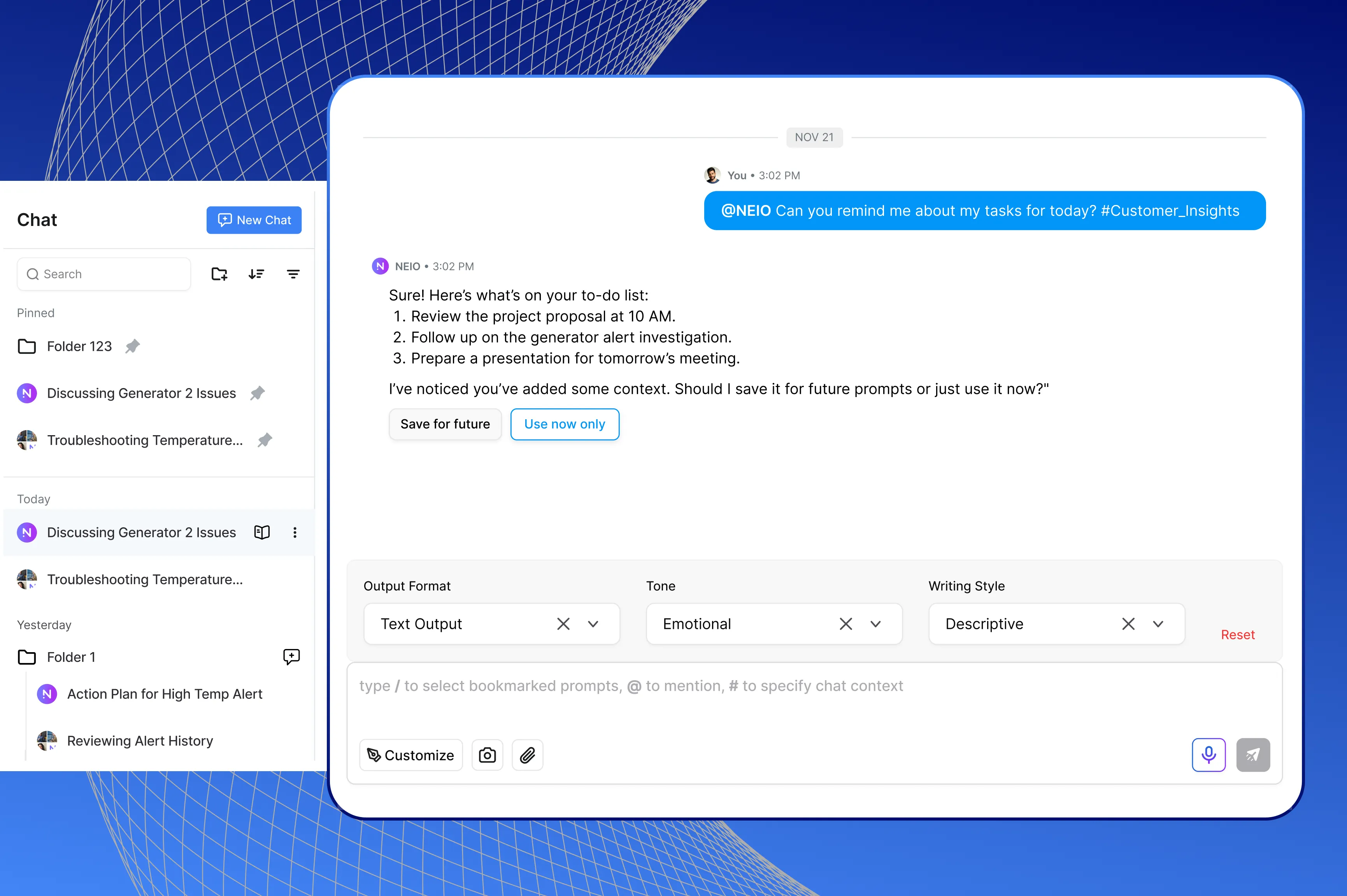
Task: Click the red Reset link
Action: [1237, 635]
